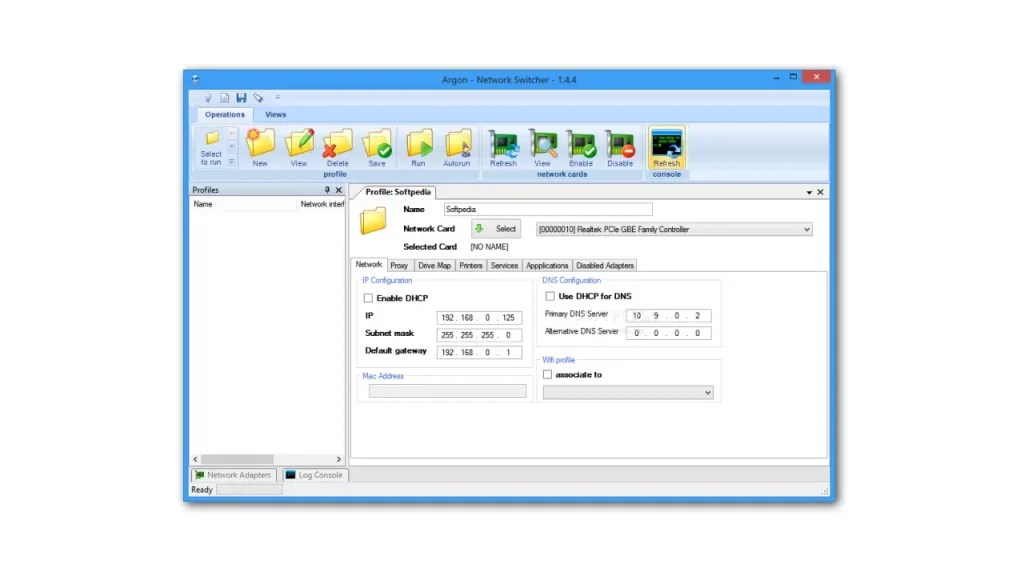Click the Select network card button
The image size is (1024, 576).
tap(495, 228)
